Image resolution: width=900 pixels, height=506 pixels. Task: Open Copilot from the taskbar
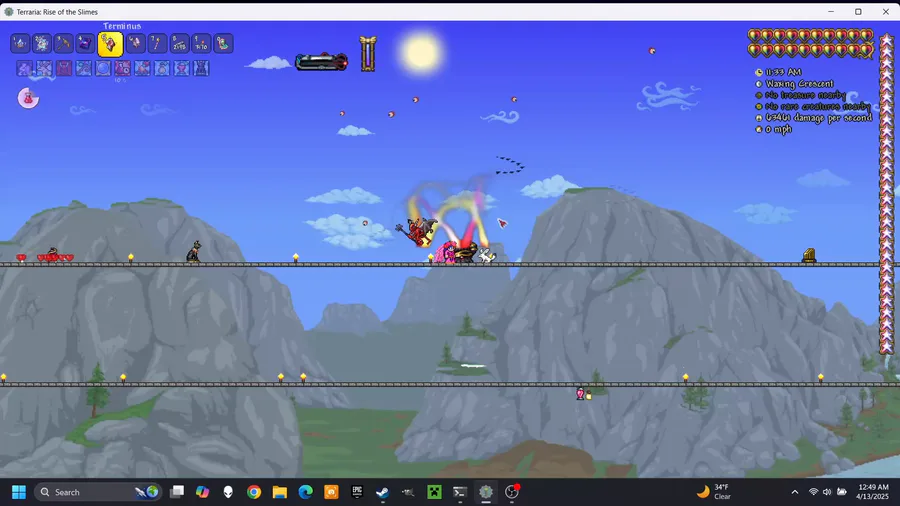coord(202,492)
